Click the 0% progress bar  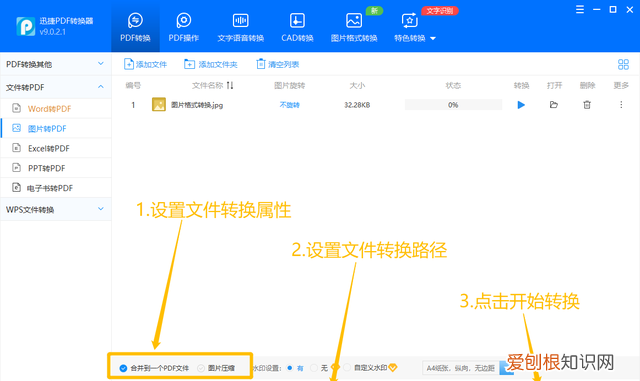coord(453,105)
